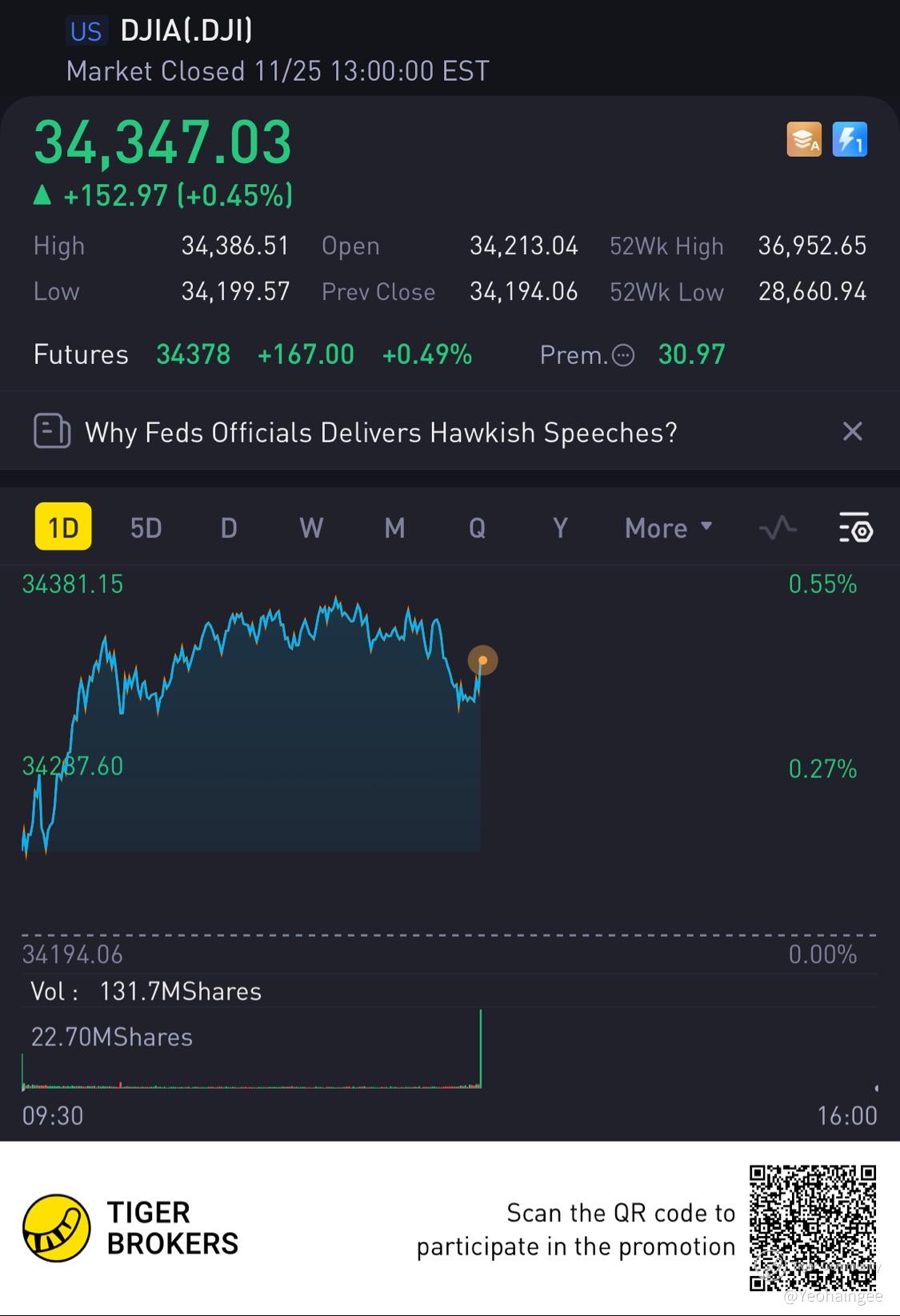This screenshot has width=900, height=1316.
Task: Dismiss the Hawkish Speeches news banner
Action: coord(853,432)
